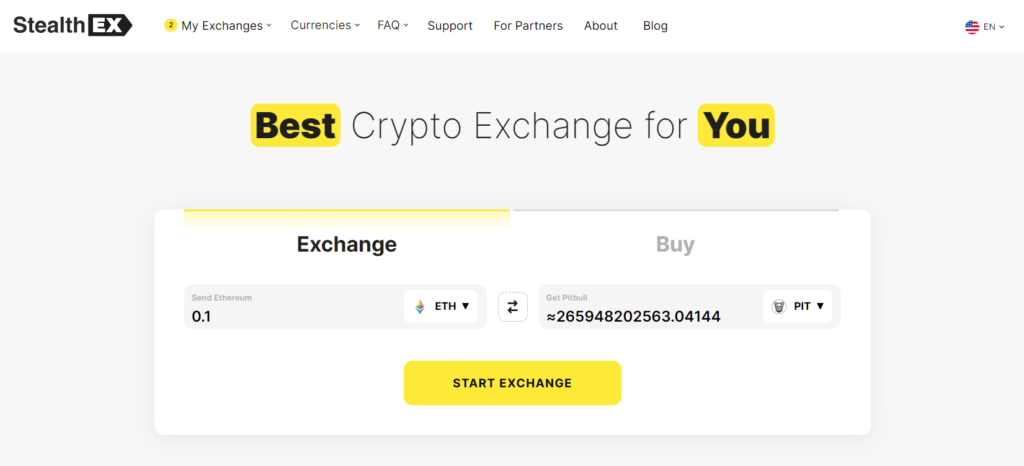Open the FAQ dropdown

click(x=392, y=25)
